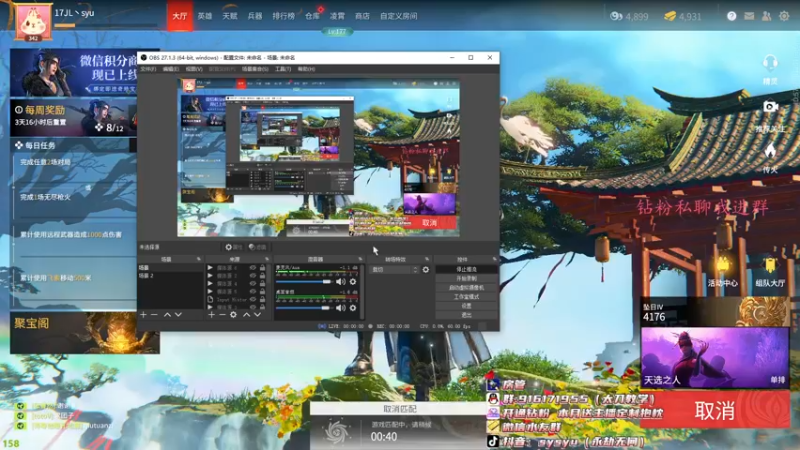Open the 聚宝阁 banner
800x450 pixels.
(x=84, y=333)
